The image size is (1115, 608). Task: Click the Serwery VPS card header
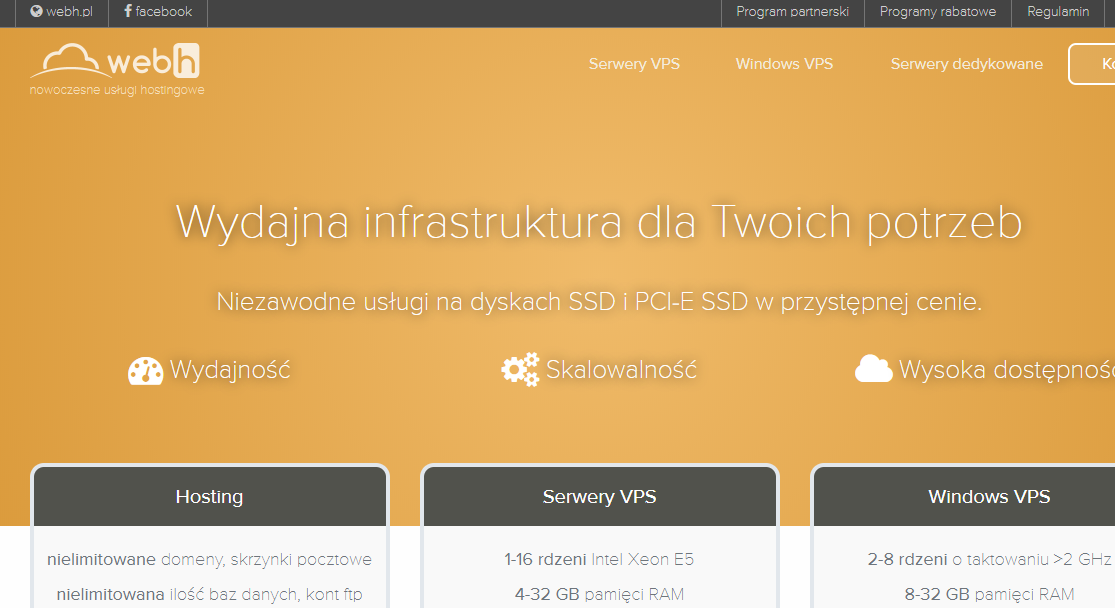click(x=599, y=497)
